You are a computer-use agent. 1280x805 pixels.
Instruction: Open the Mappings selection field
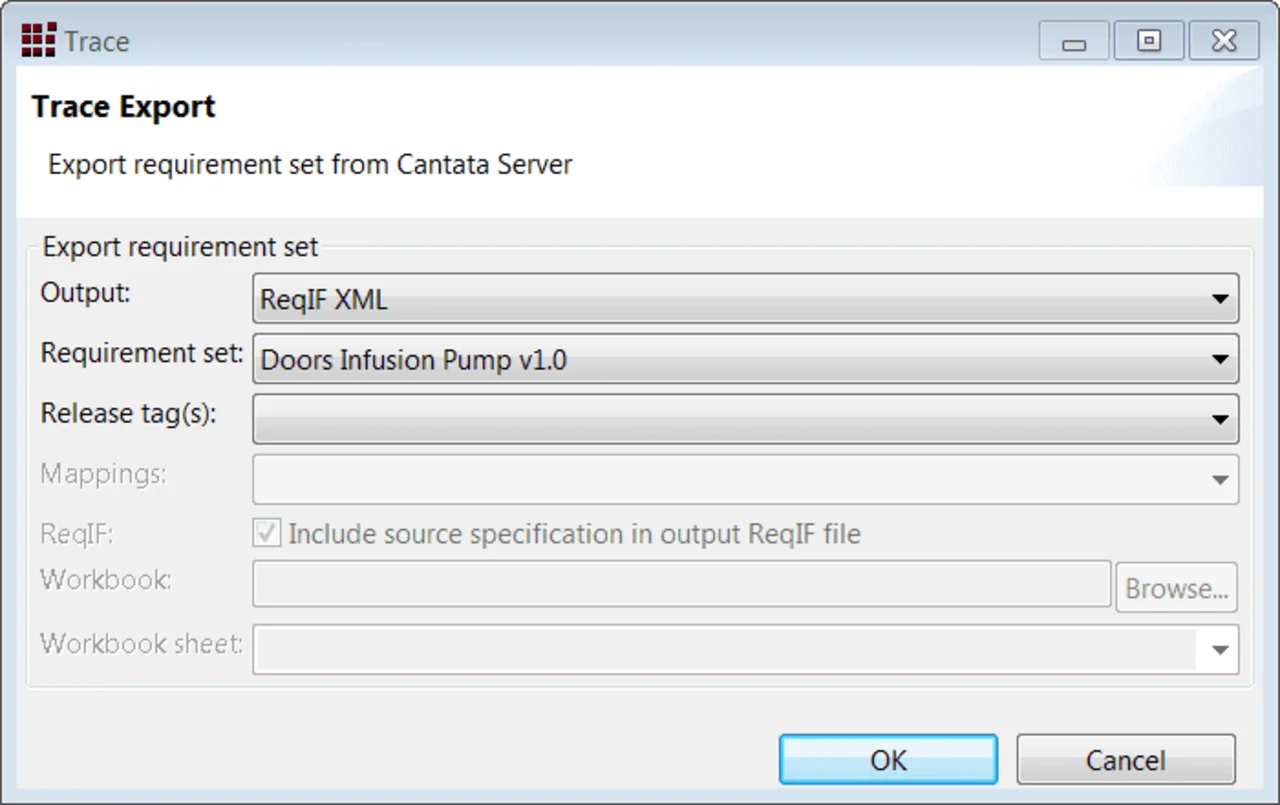745,480
